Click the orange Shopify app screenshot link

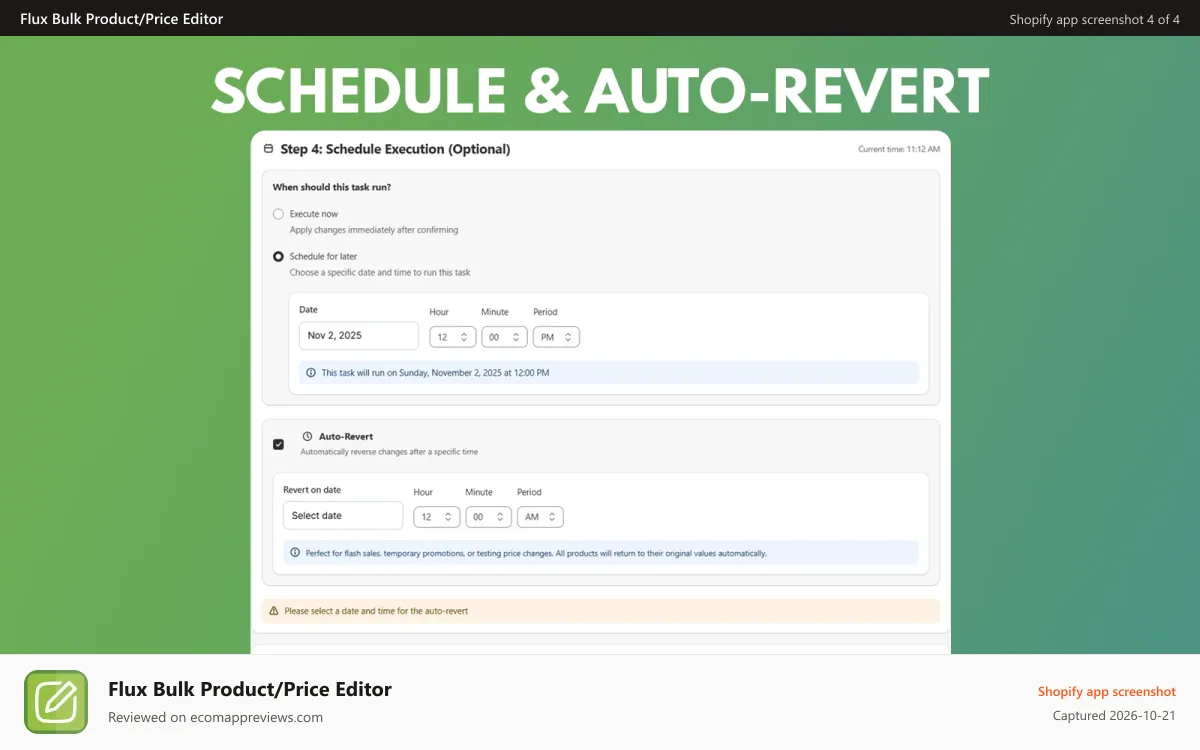coord(1107,692)
